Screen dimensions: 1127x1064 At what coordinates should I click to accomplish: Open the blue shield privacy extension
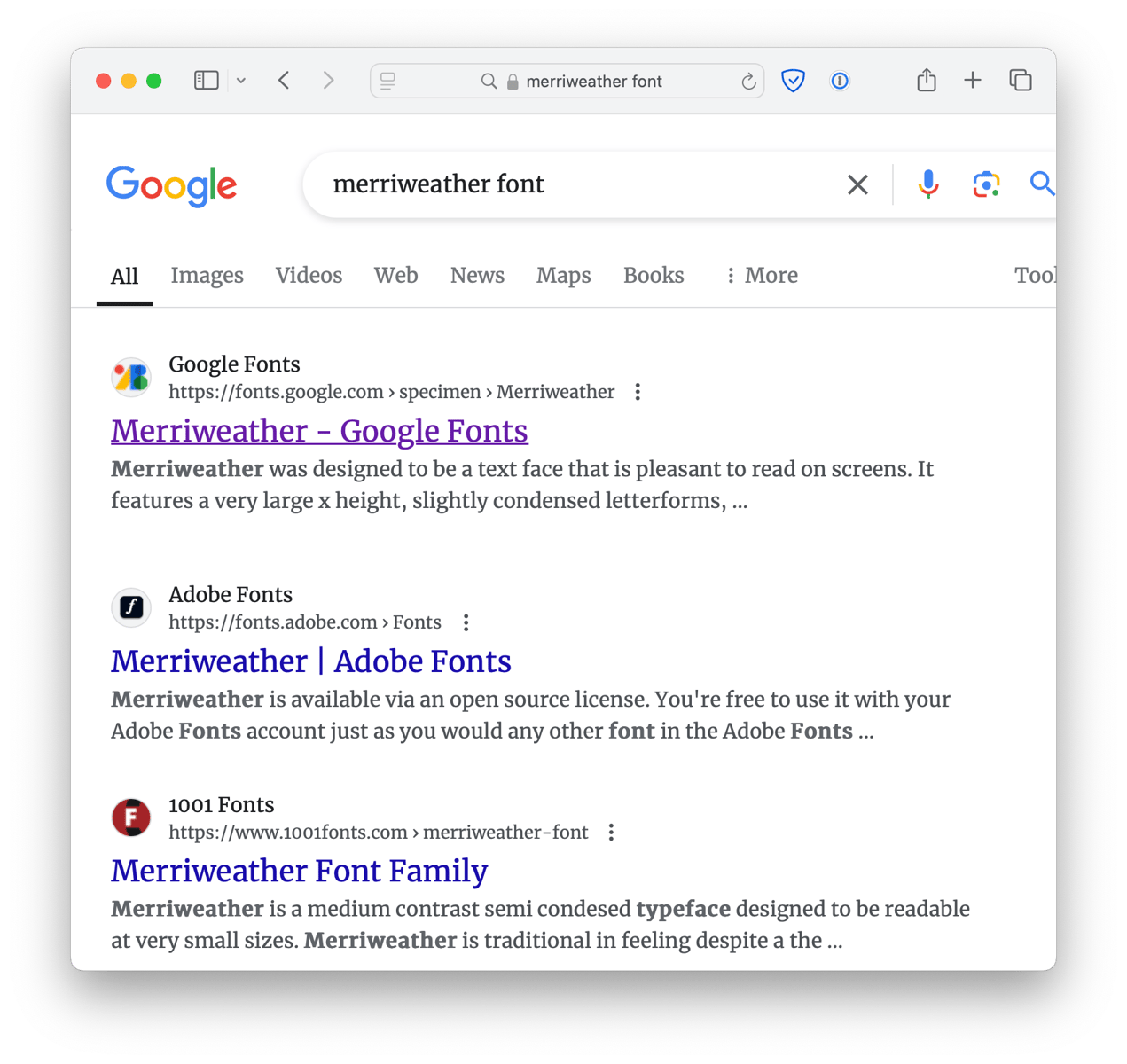(x=793, y=82)
